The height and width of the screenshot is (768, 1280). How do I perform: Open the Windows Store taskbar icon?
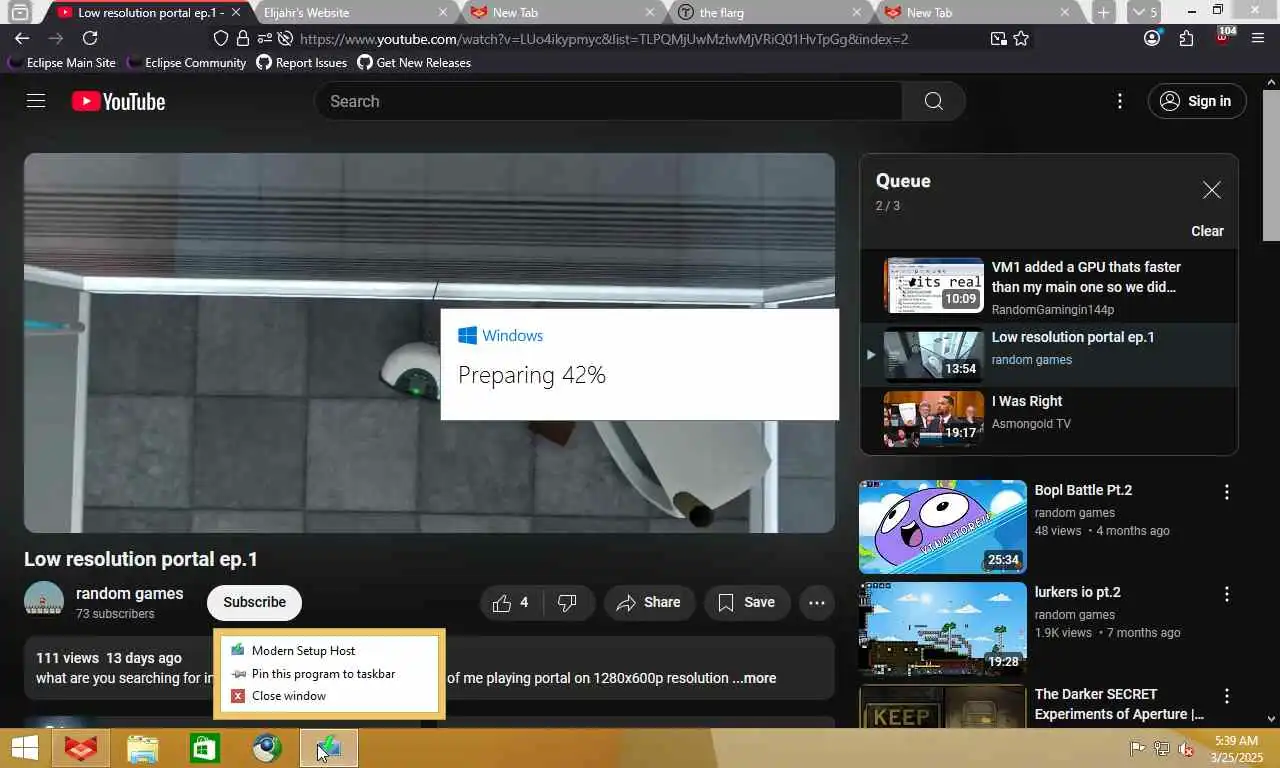point(205,748)
